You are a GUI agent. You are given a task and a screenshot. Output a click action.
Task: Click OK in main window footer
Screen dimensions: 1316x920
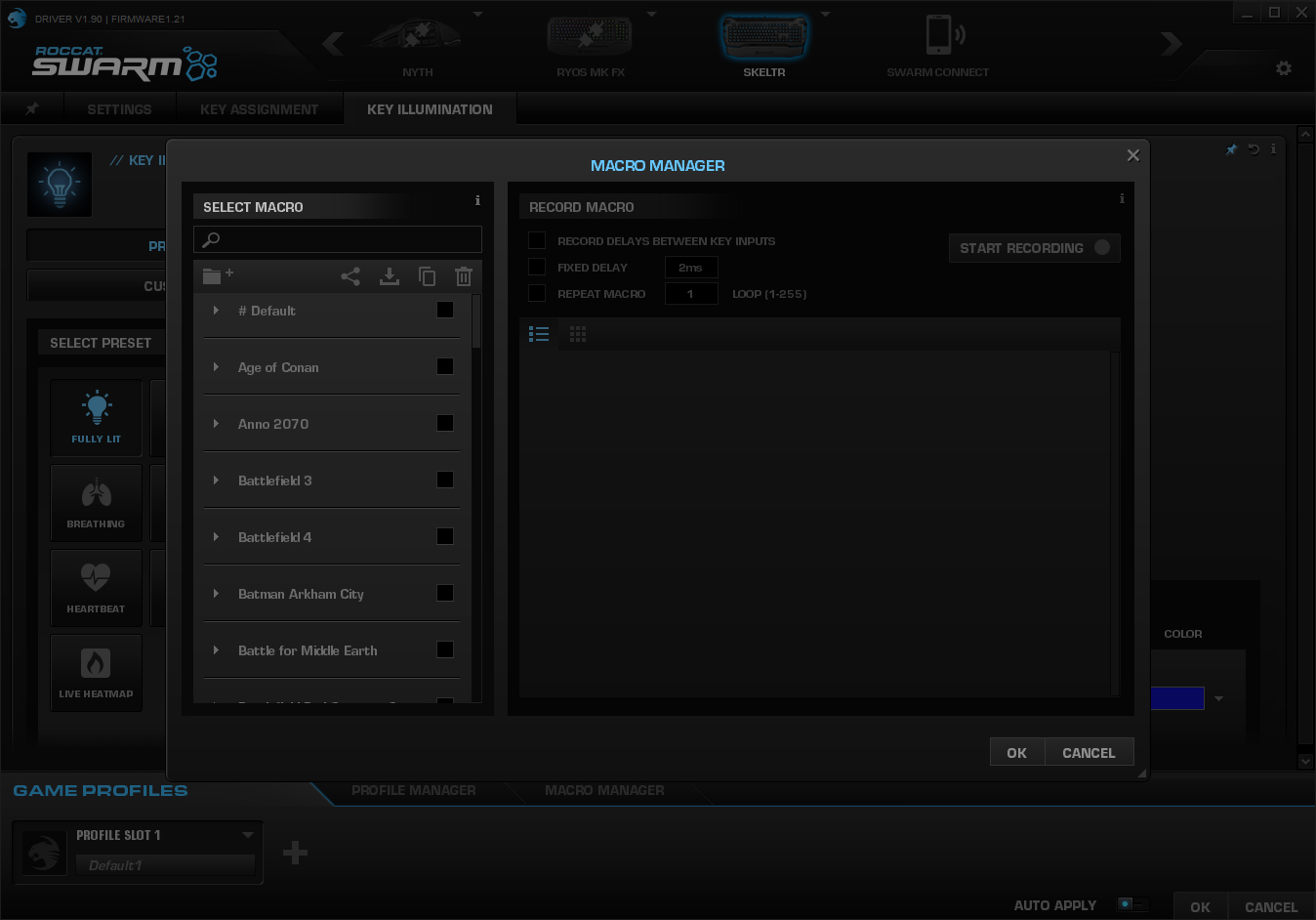tap(1200, 906)
